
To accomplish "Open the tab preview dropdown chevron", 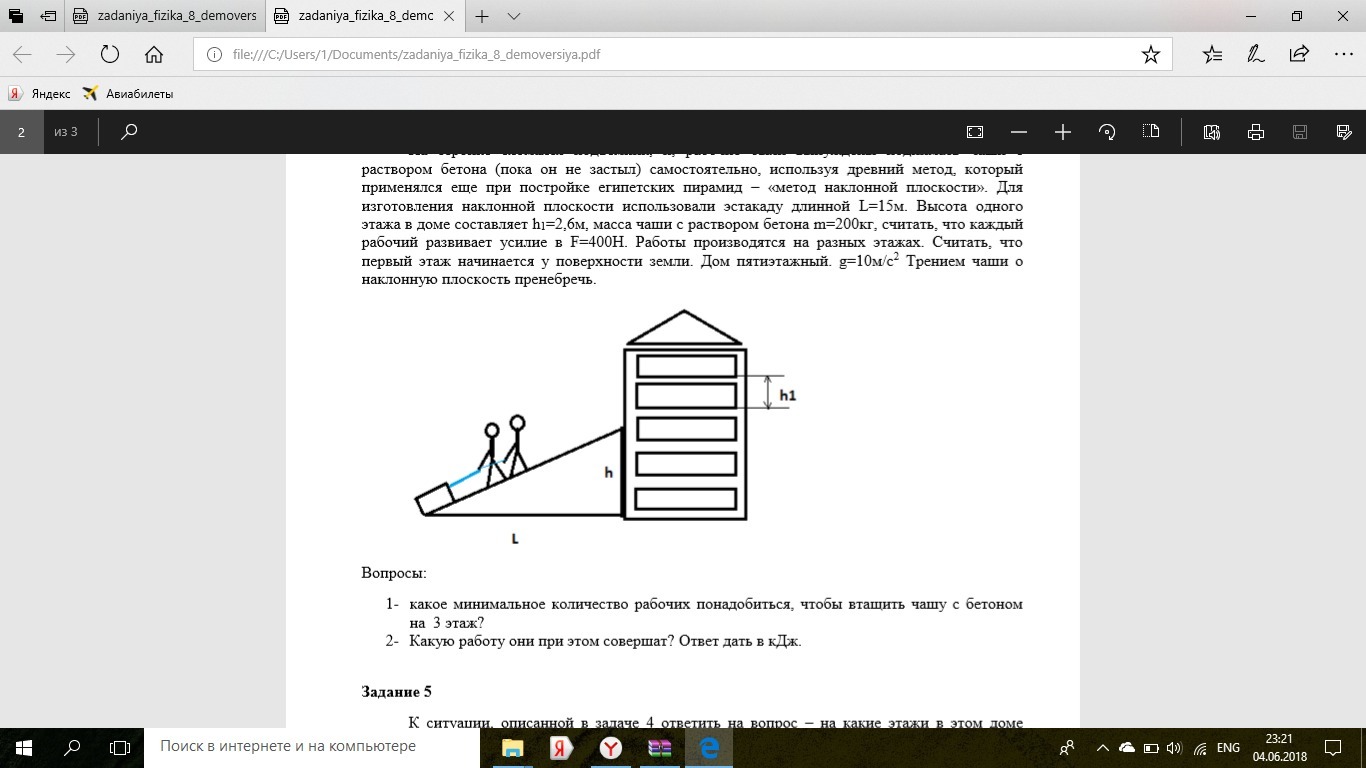I will point(514,16).
